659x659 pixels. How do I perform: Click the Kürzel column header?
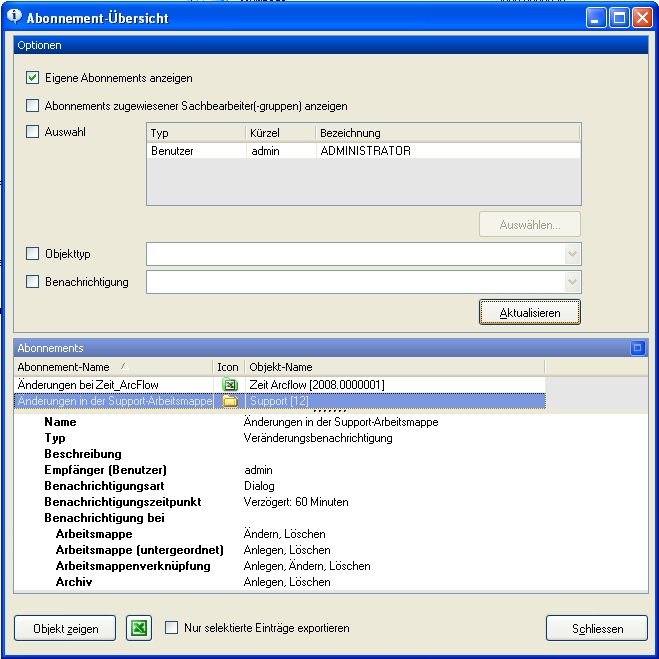point(280,133)
